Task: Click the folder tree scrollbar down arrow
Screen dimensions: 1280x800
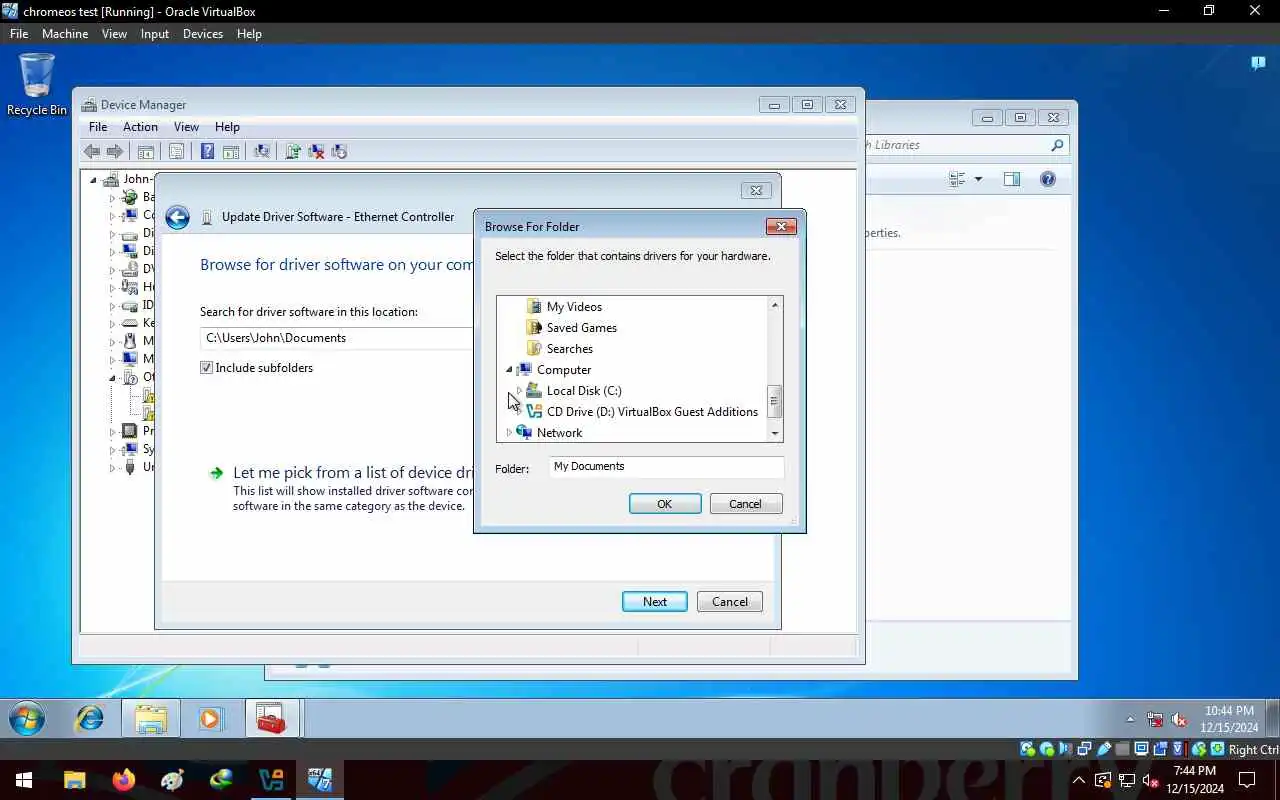Action: click(x=775, y=433)
